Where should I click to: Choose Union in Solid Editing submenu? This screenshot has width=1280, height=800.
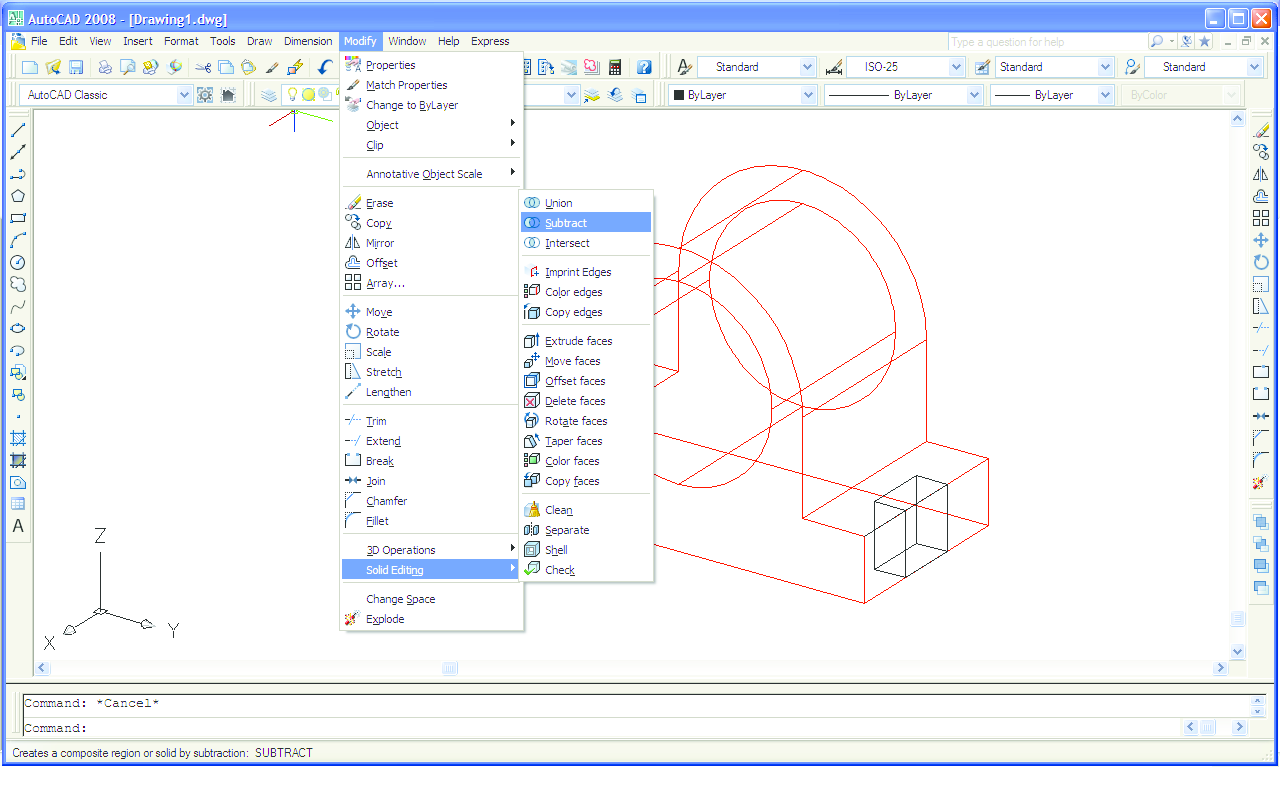587,203
